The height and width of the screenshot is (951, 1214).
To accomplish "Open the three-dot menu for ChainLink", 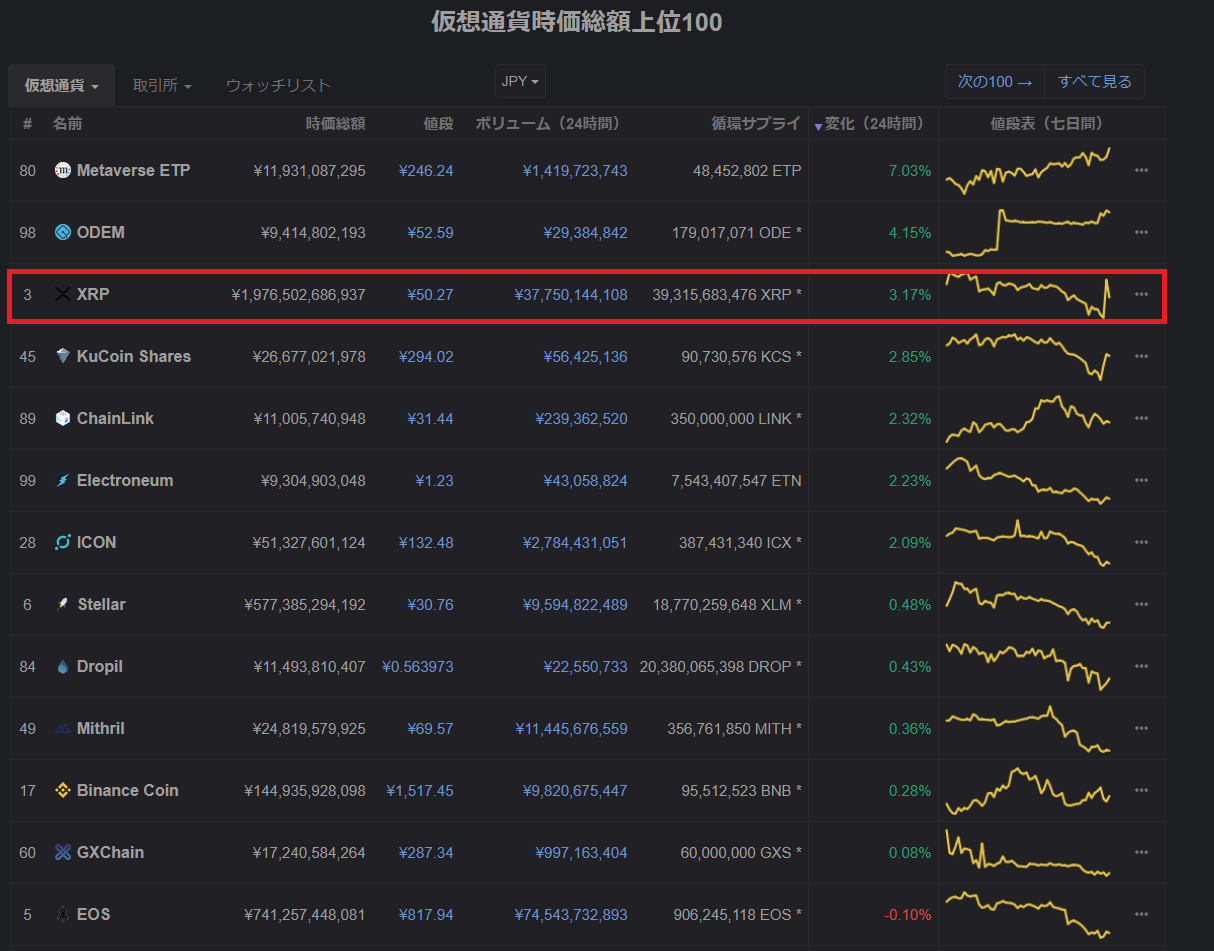I will coord(1141,419).
